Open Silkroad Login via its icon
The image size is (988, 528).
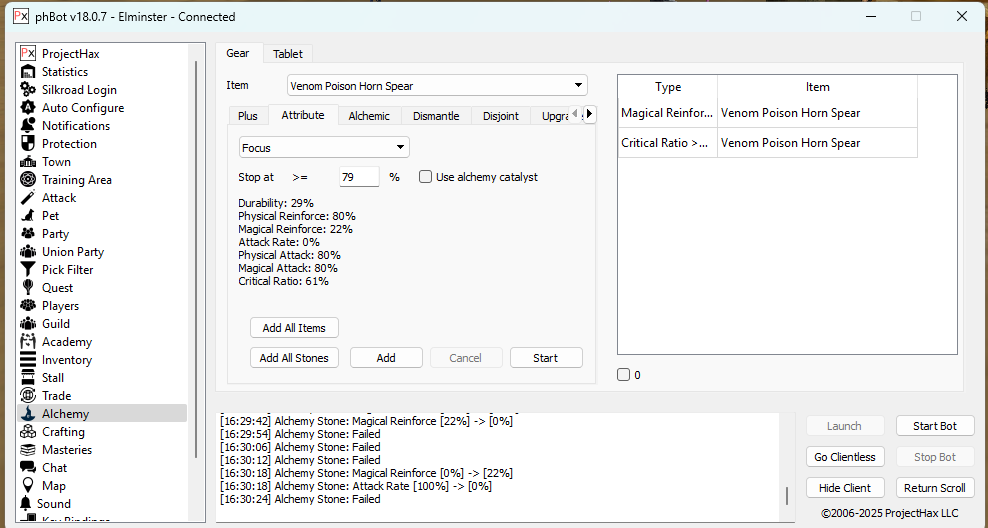click(28, 90)
